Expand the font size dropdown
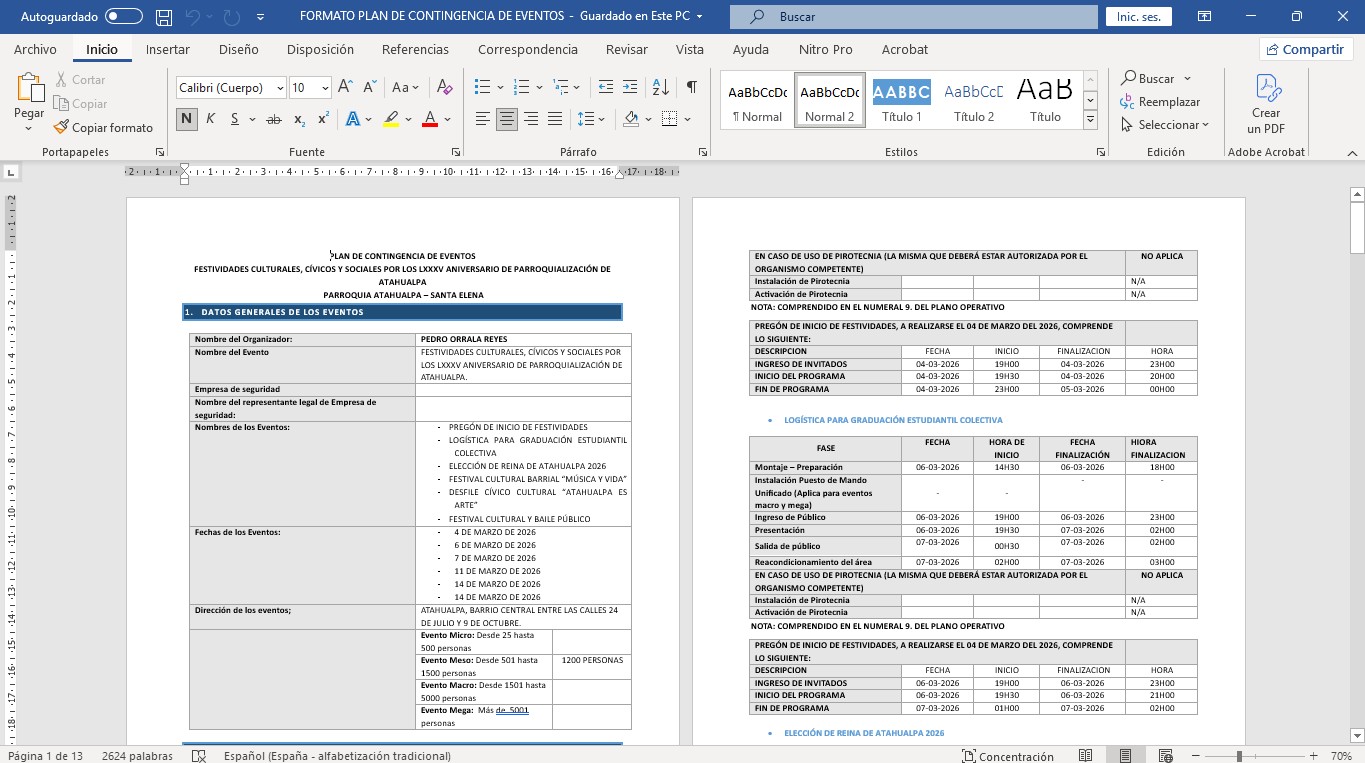Screen dimensions: 1365x763 325,88
